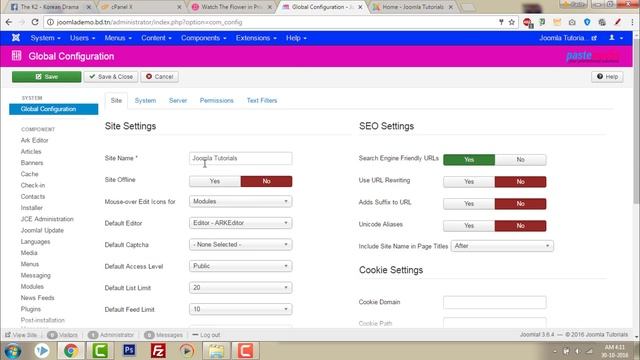The height and width of the screenshot is (360, 640).
Task: Open the Content menu
Action: pyautogui.click(x=156, y=38)
